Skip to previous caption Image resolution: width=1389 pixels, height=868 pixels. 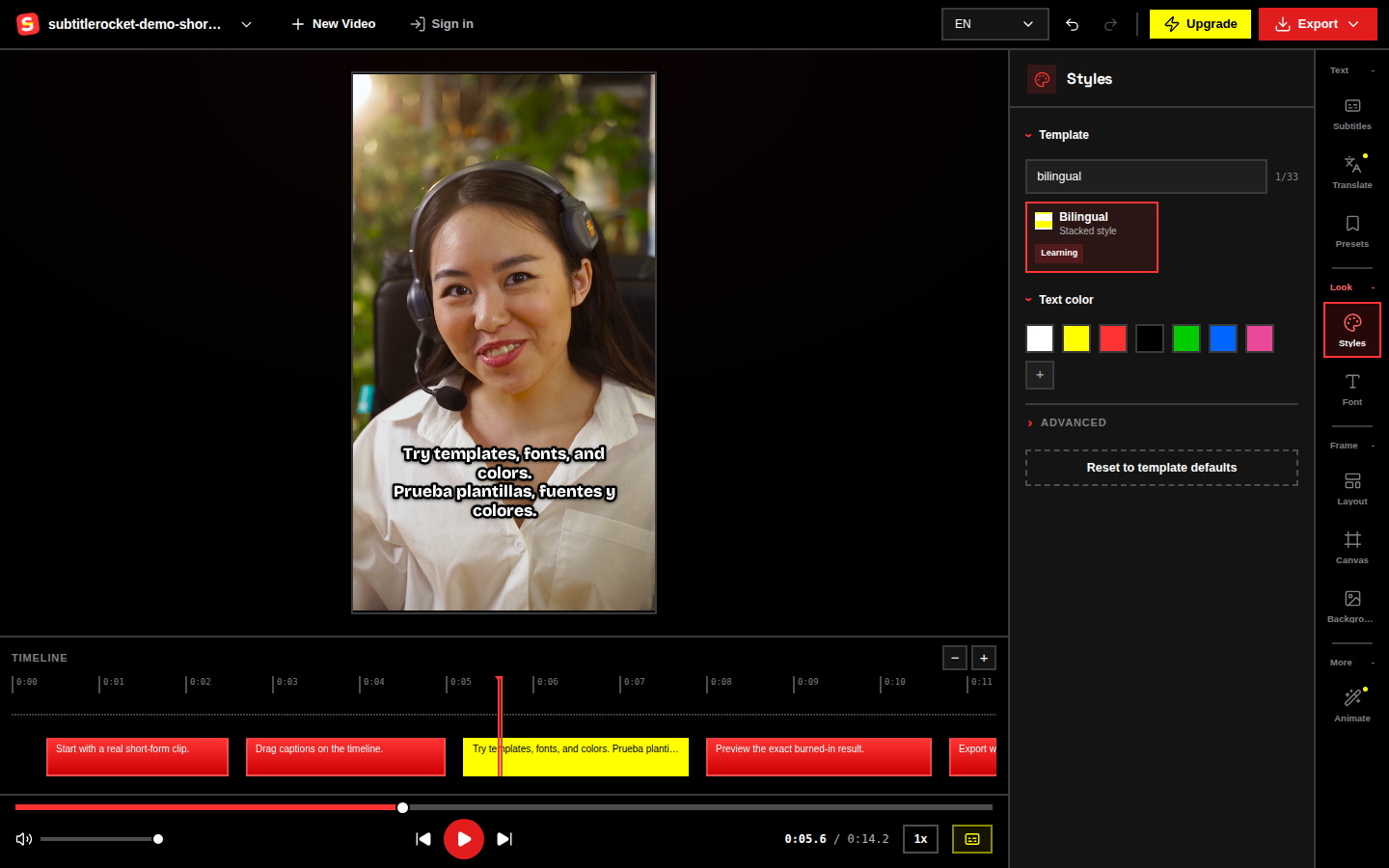click(x=423, y=839)
